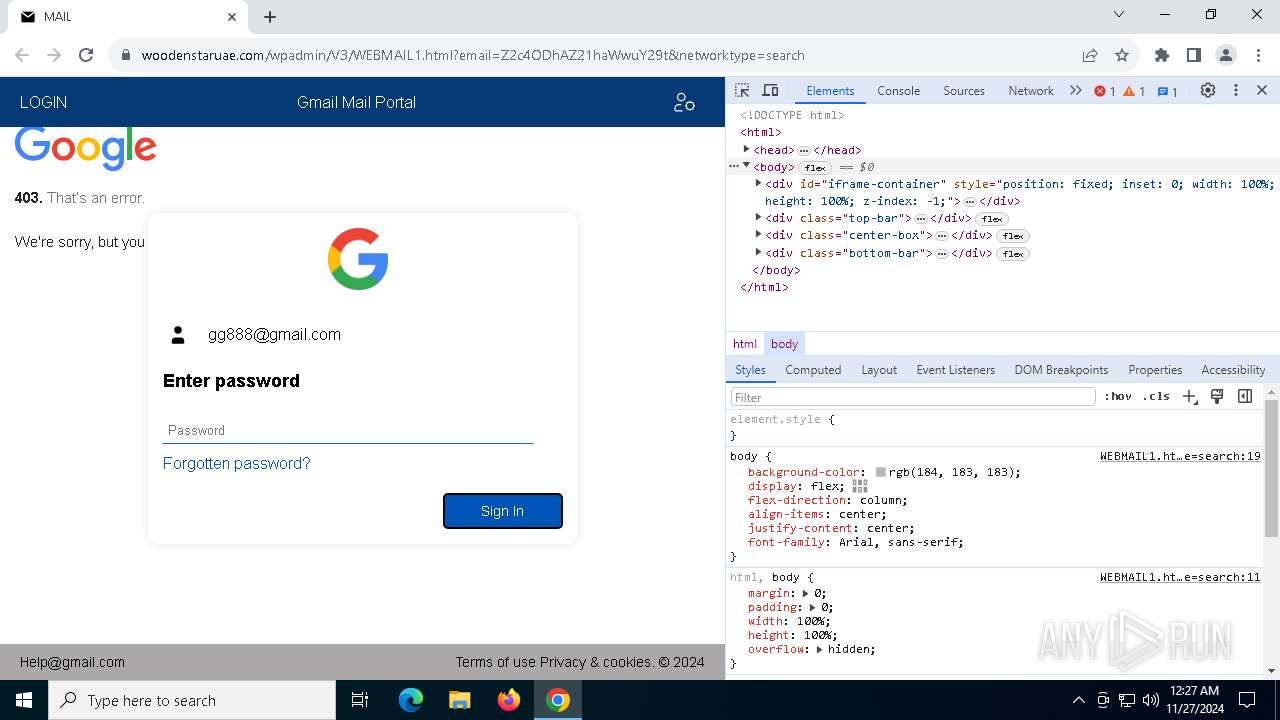The image size is (1280, 720).
Task: Click the Google G logo in login box
Action: point(358,259)
